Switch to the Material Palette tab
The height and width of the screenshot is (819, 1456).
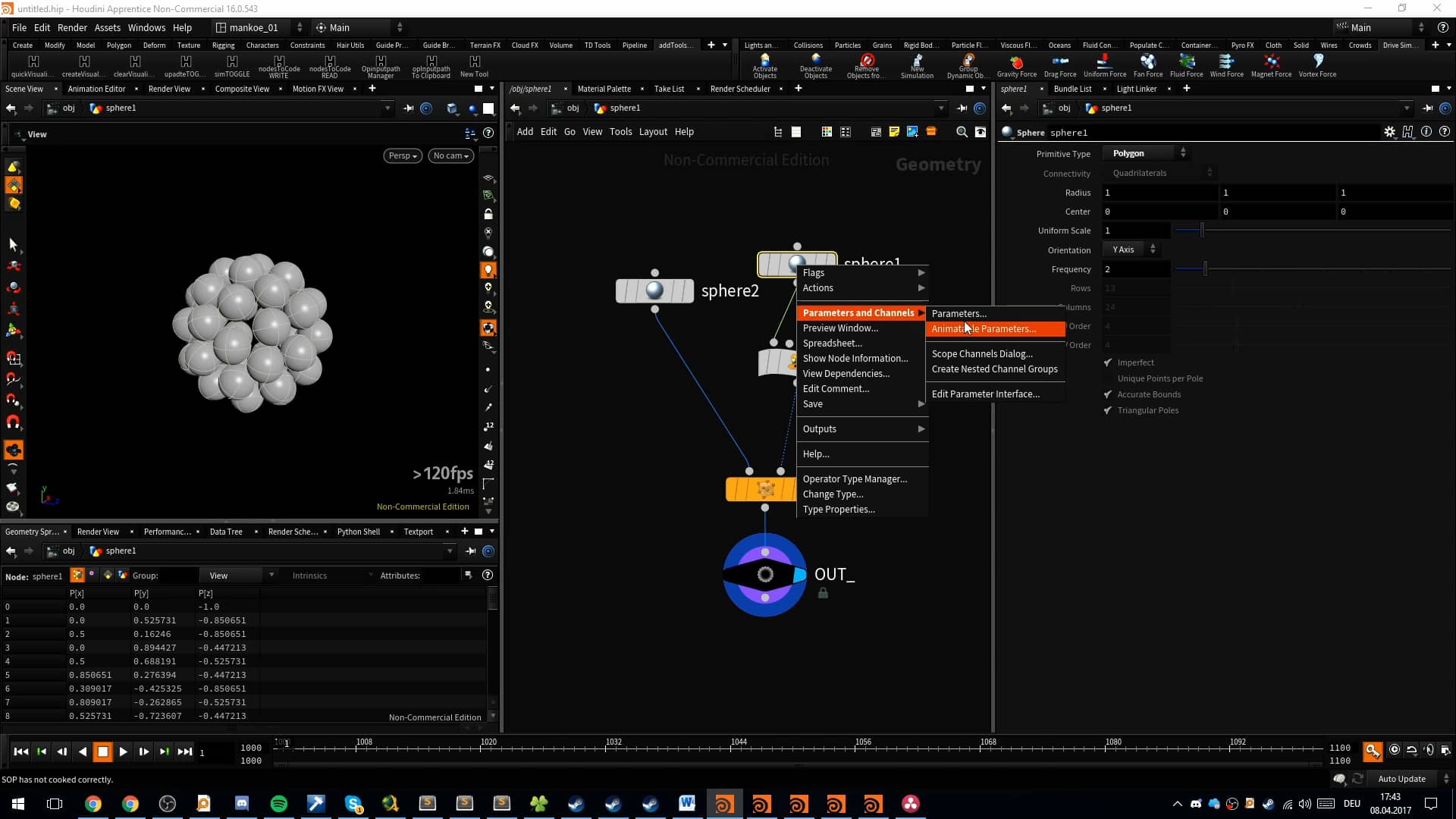pyautogui.click(x=604, y=89)
